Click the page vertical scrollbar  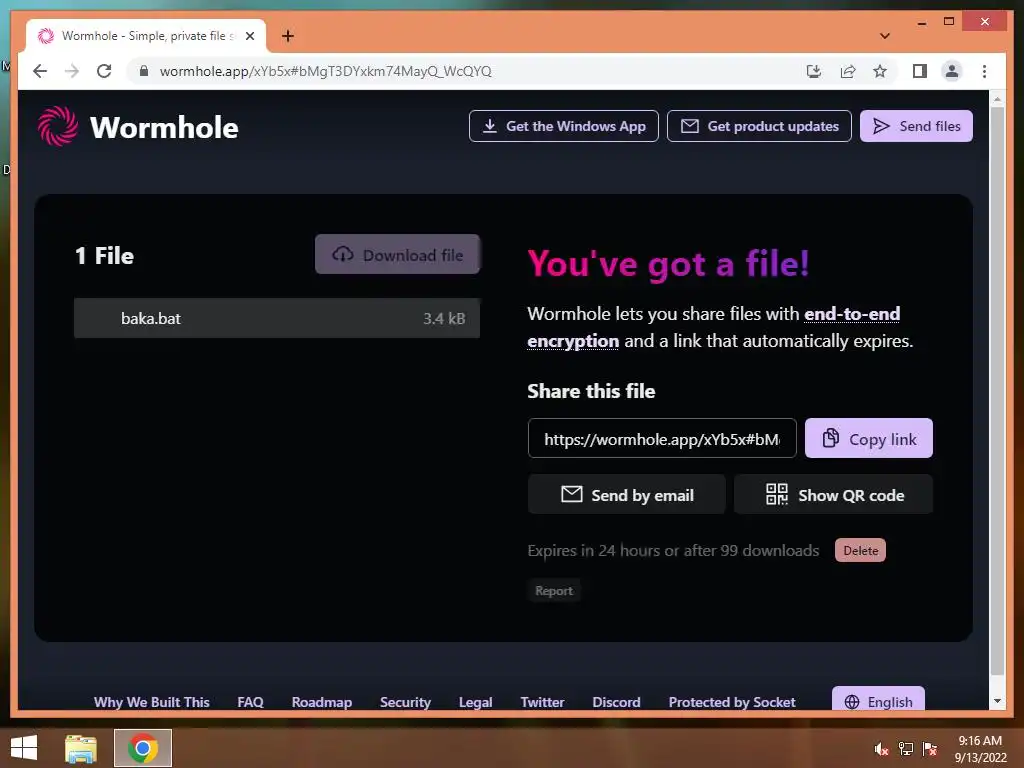(x=997, y=391)
